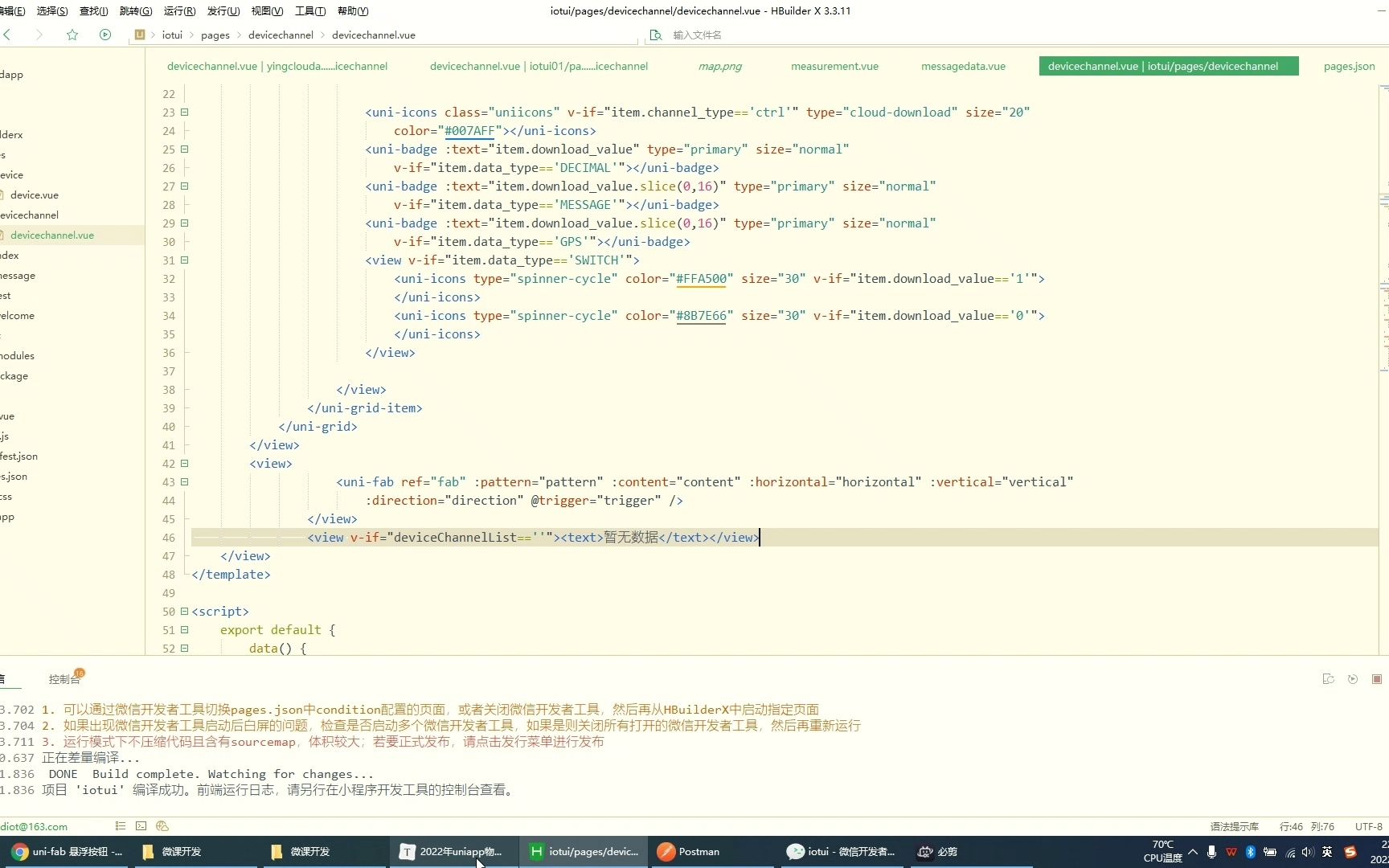
Task: Click the microphone tray icon
Action: (x=1211, y=852)
